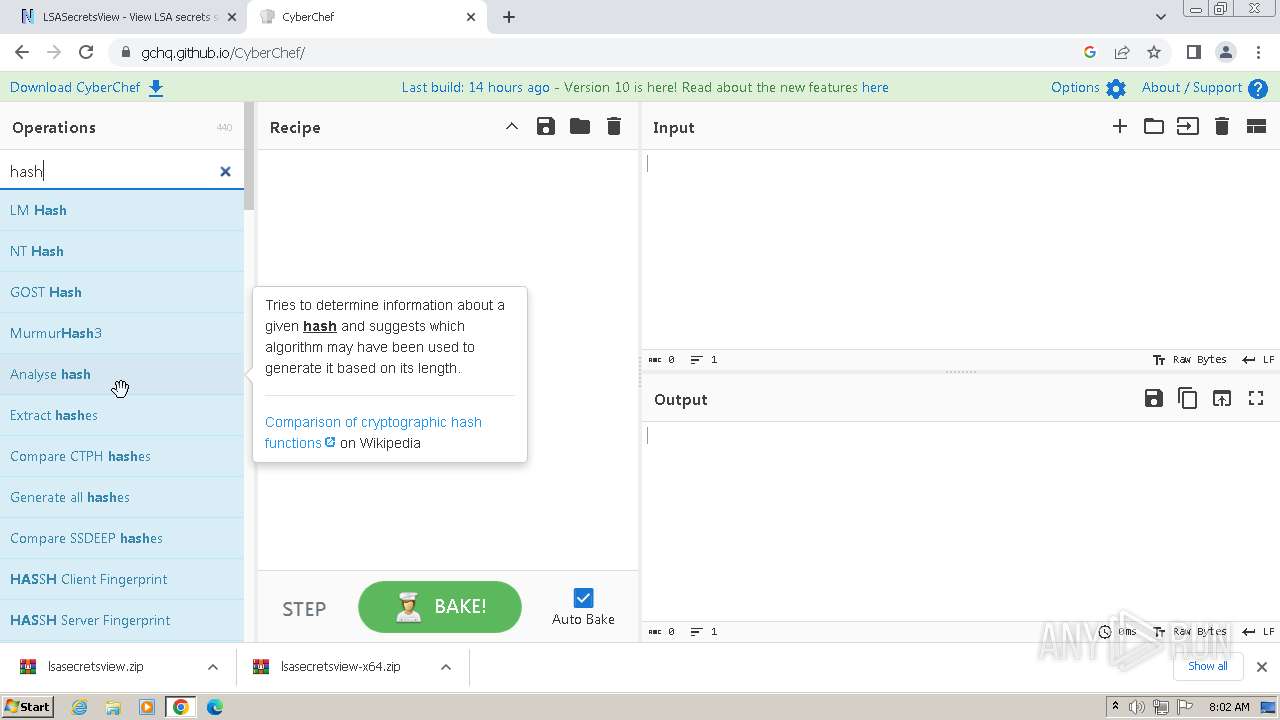The height and width of the screenshot is (720, 1280).
Task: Select HASSH Client Fingerprint operation
Action: coord(122,579)
